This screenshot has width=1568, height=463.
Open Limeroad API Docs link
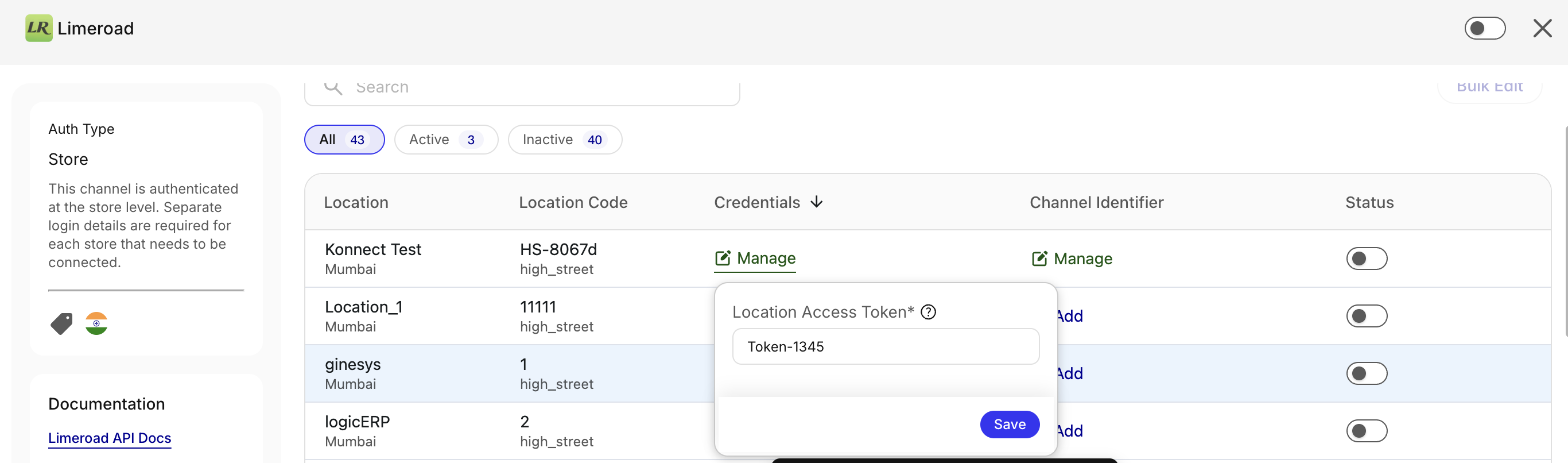tap(110, 438)
